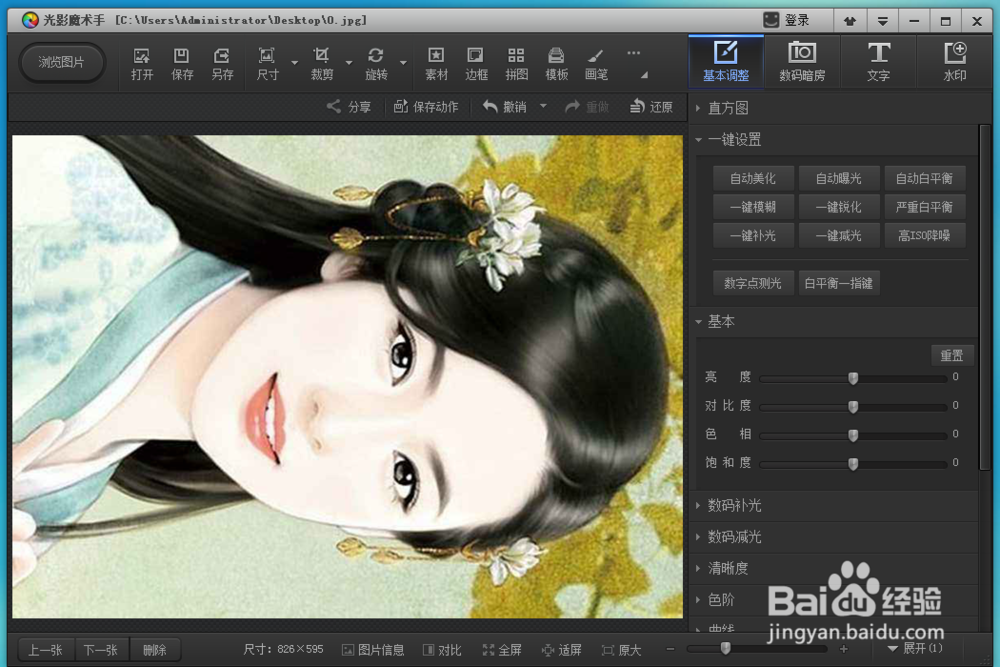Save the image using the 保存 icon

182,64
